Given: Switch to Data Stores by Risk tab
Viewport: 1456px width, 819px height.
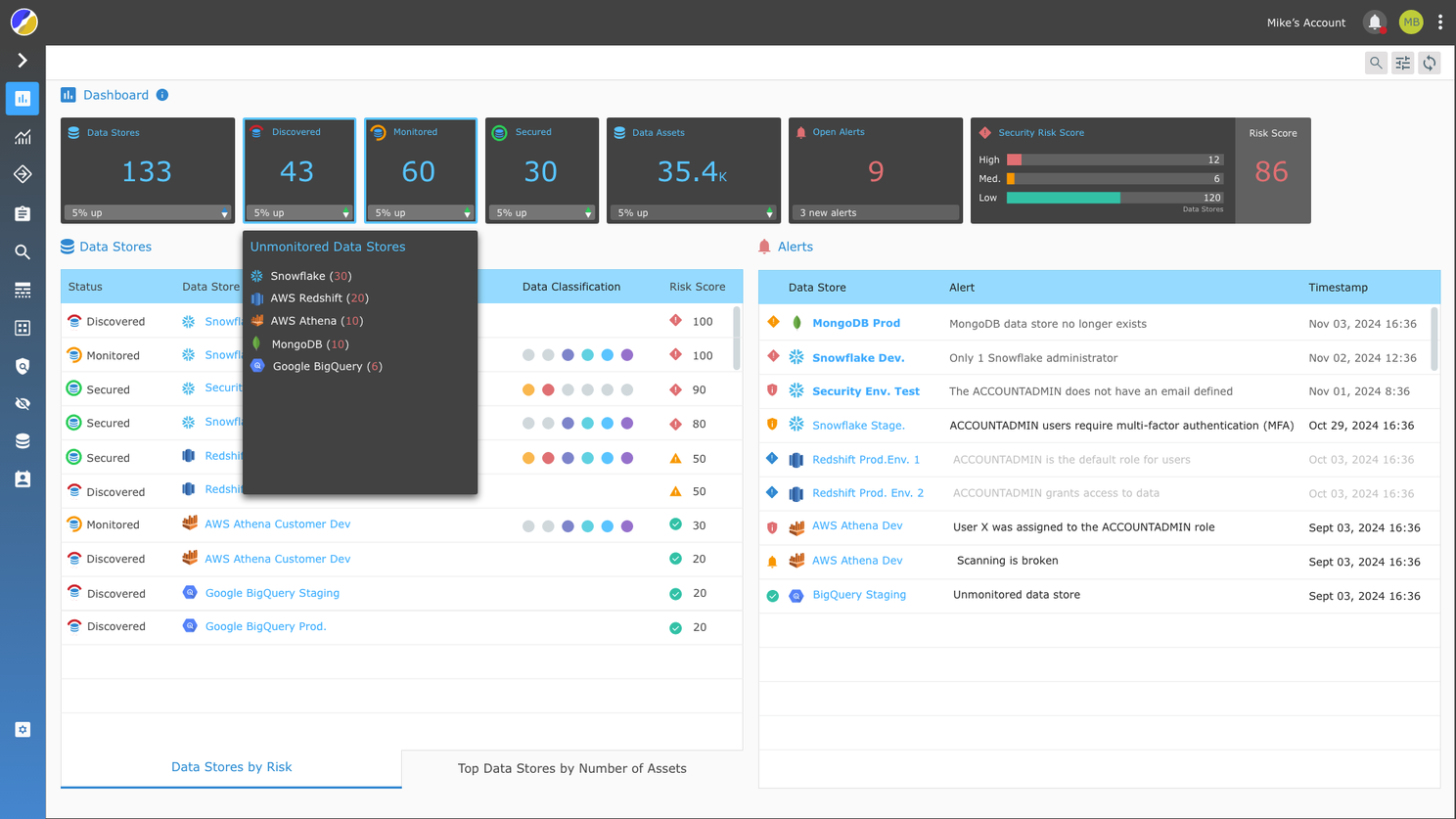Looking at the screenshot, I should 231,768.
